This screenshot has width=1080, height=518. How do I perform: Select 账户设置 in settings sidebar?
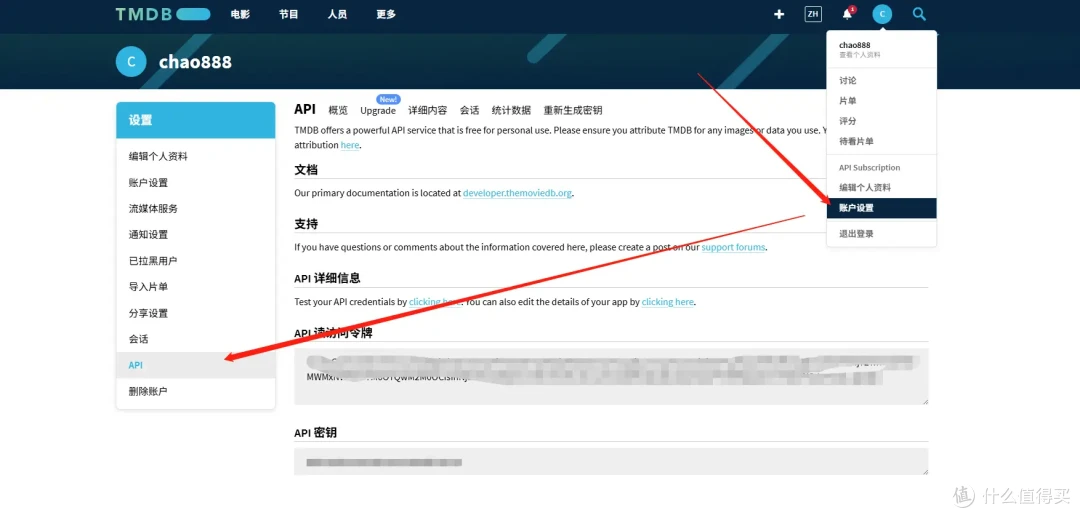tap(196, 183)
